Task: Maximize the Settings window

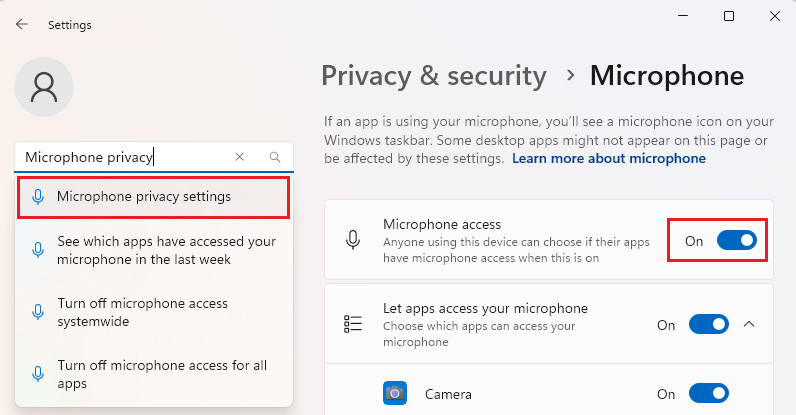Action: 728,16
